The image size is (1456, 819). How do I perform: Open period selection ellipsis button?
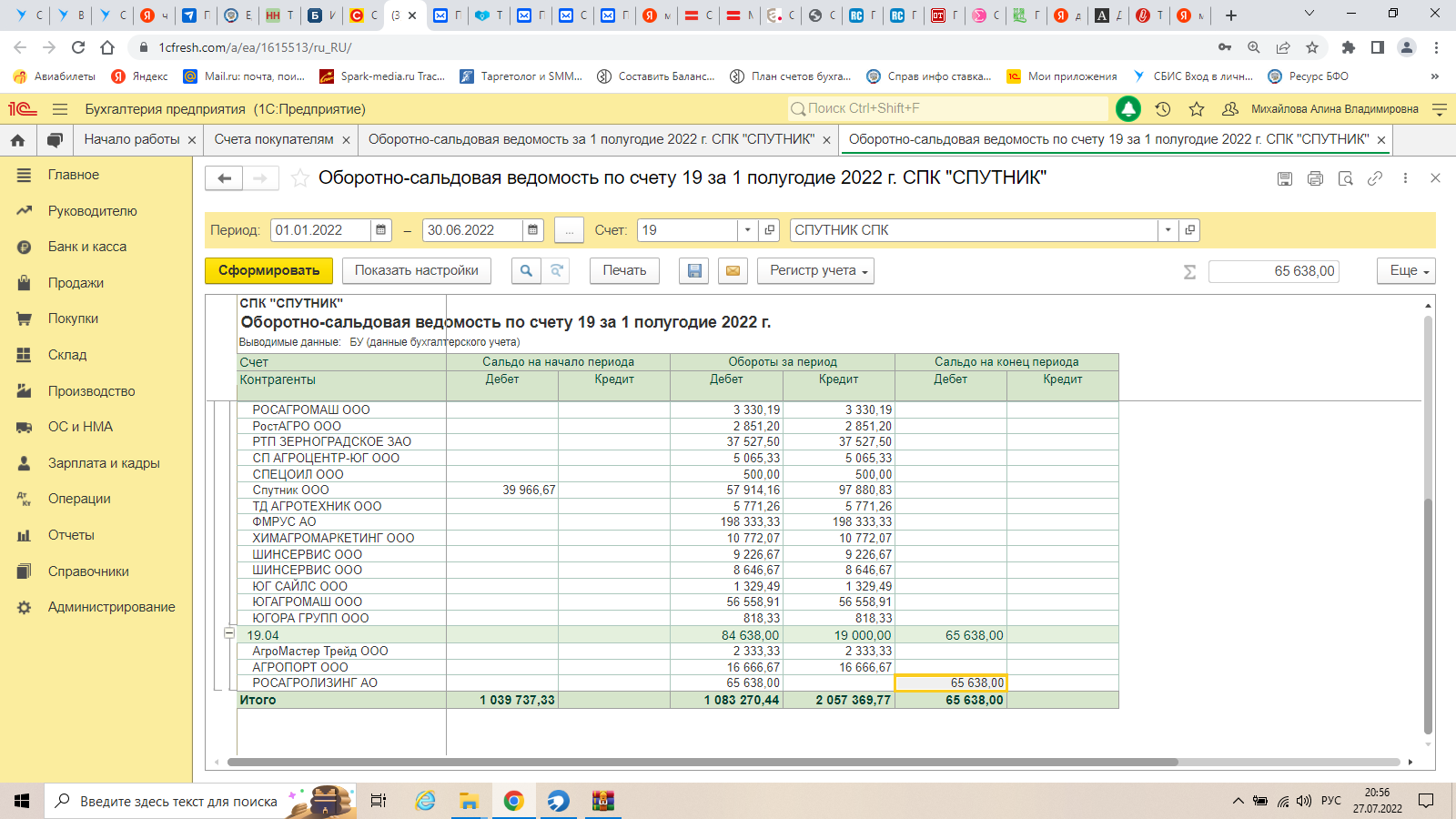click(x=569, y=230)
